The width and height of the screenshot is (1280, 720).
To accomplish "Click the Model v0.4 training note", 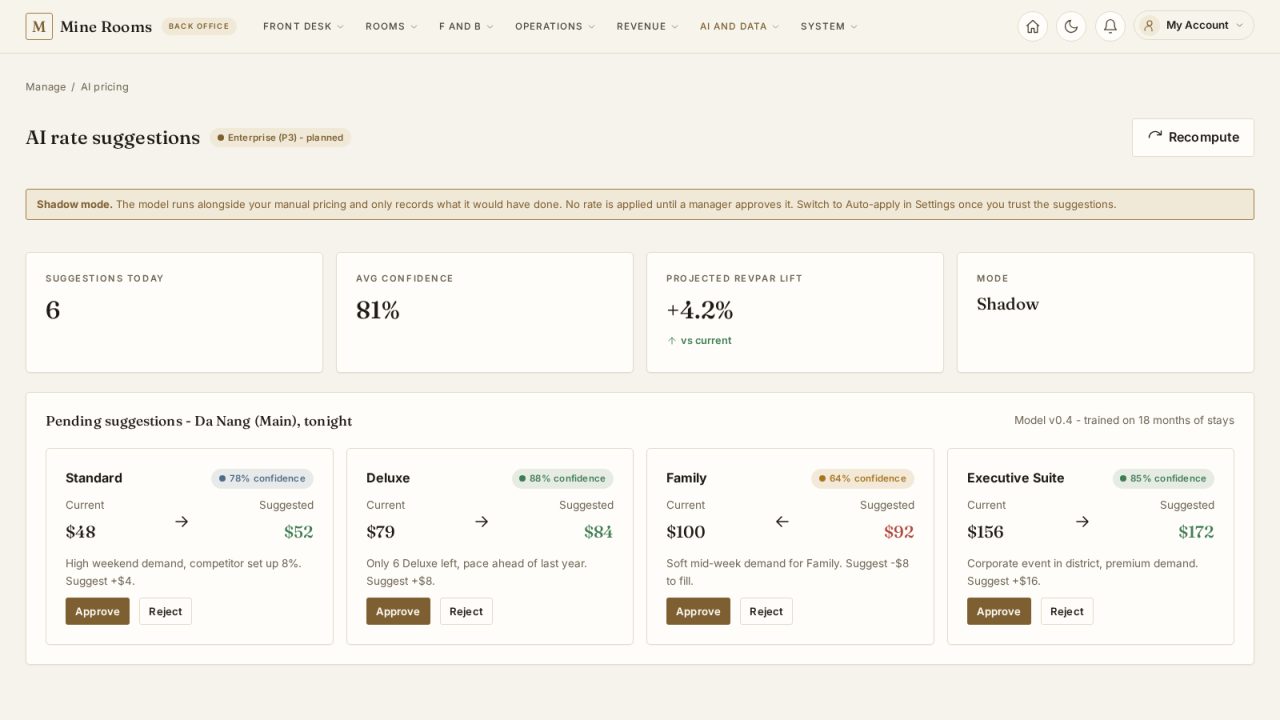I will (x=1124, y=420).
